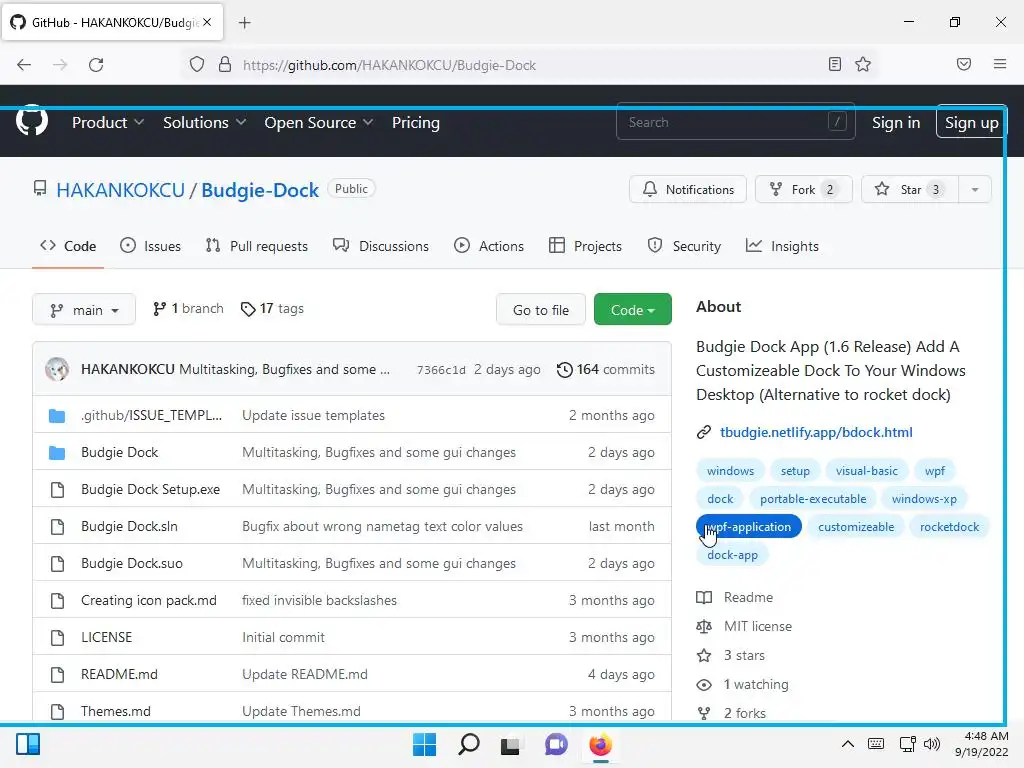Click the lock site info icon
1024x768 pixels.
225,65
